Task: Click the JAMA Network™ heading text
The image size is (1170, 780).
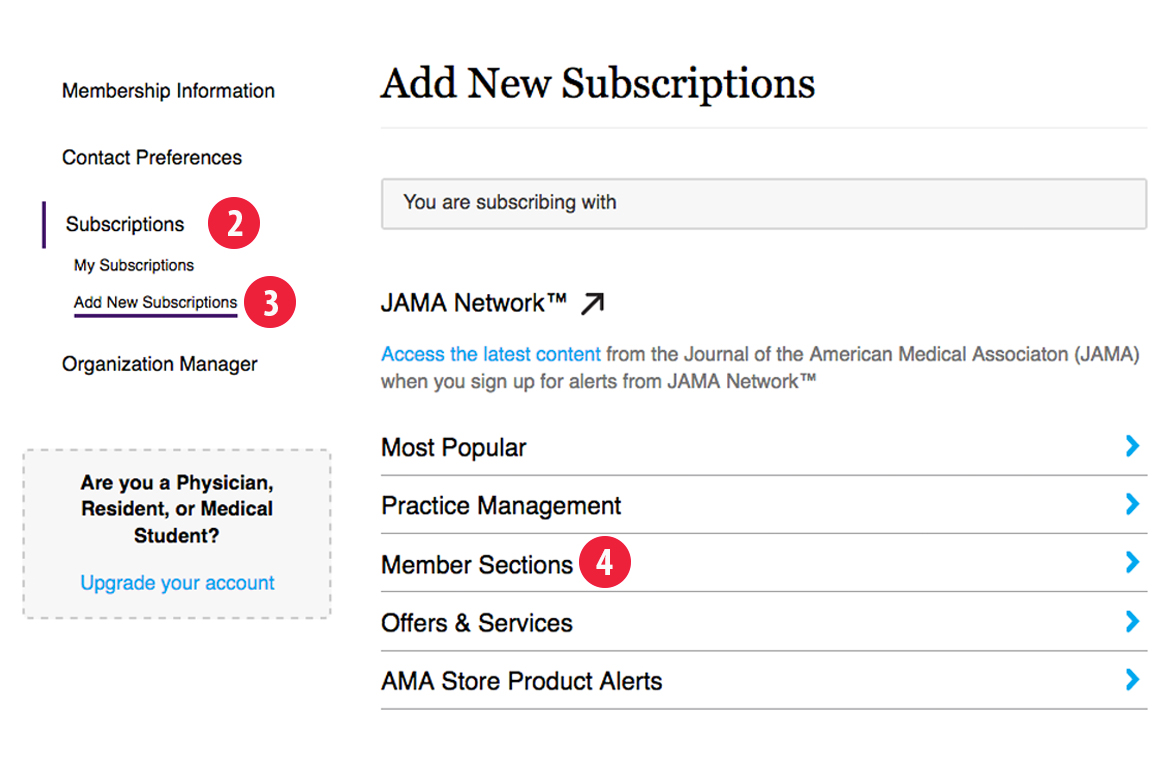Action: pos(474,303)
